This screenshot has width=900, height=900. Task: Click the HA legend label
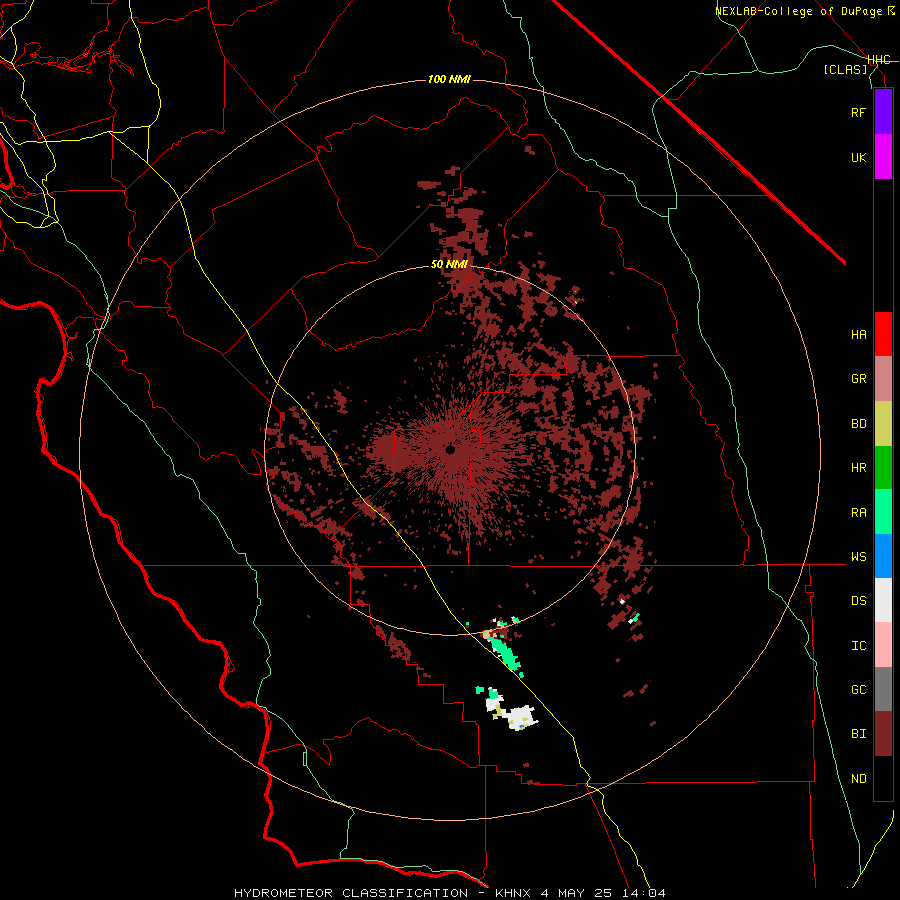click(x=858, y=334)
